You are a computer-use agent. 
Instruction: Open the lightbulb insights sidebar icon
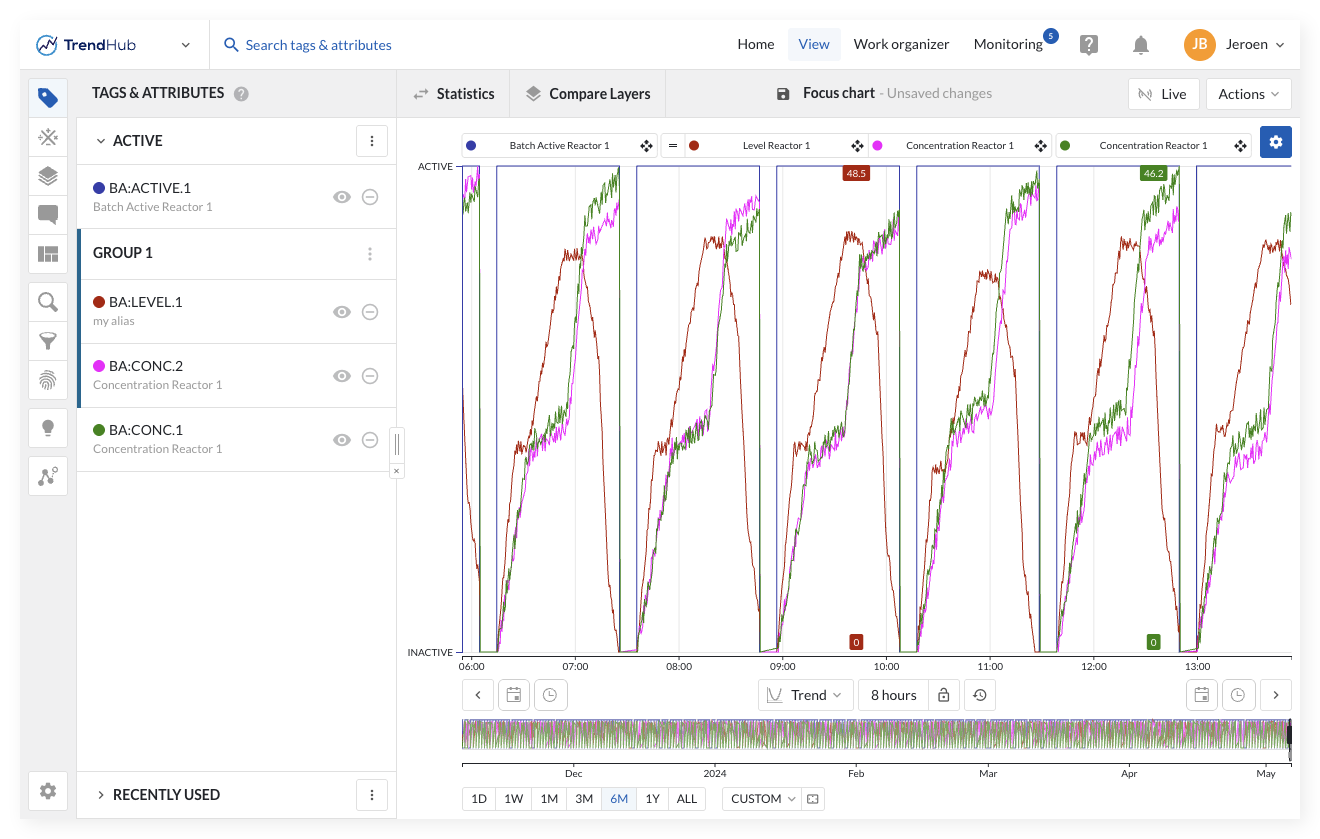48,428
